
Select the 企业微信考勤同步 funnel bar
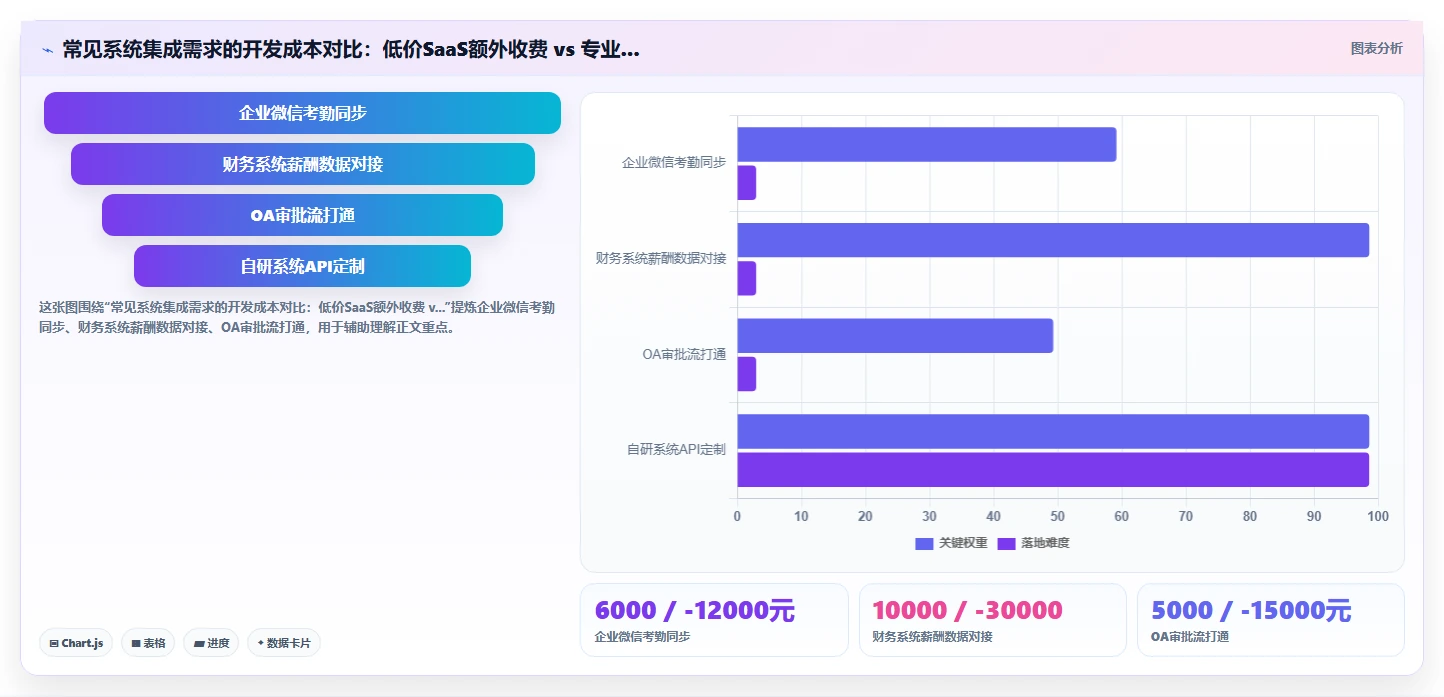coord(302,113)
